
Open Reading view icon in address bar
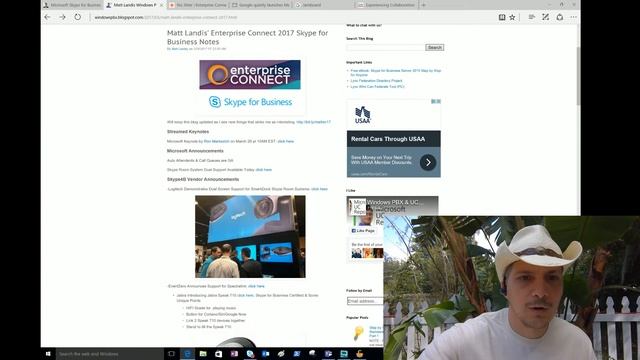[502, 17]
